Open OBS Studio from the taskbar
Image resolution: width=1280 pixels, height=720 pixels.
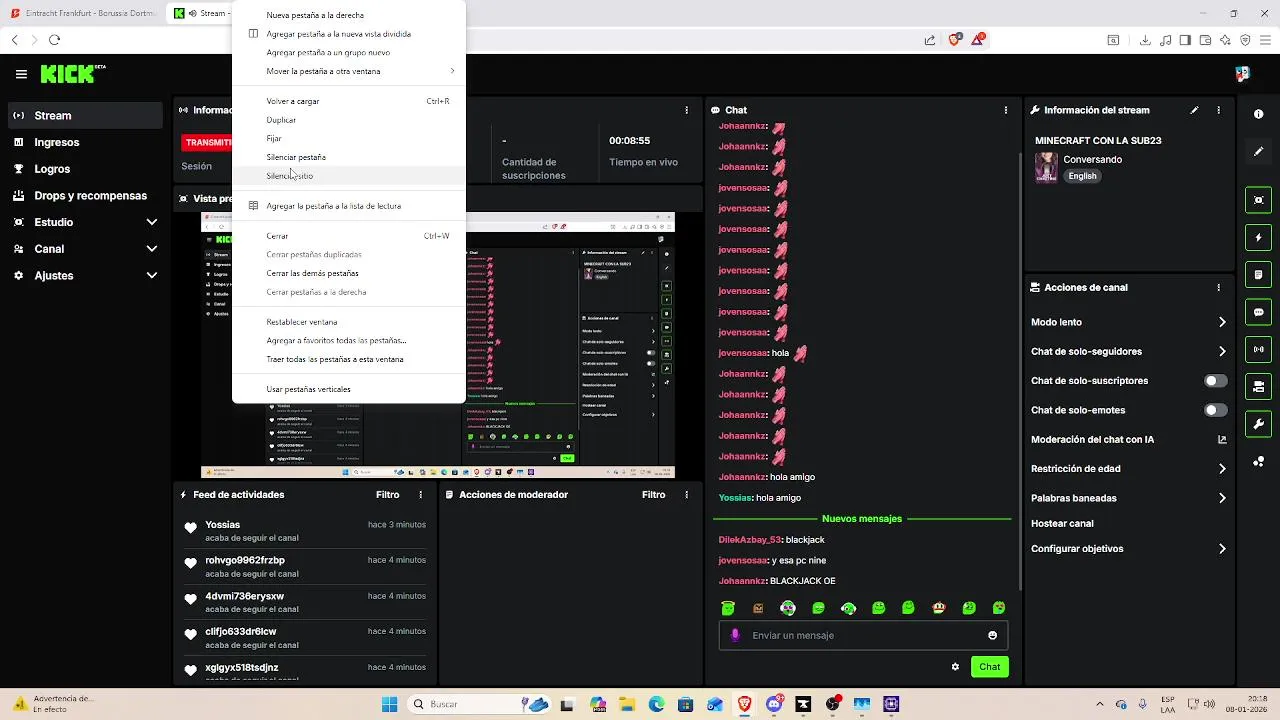pyautogui.click(x=833, y=704)
